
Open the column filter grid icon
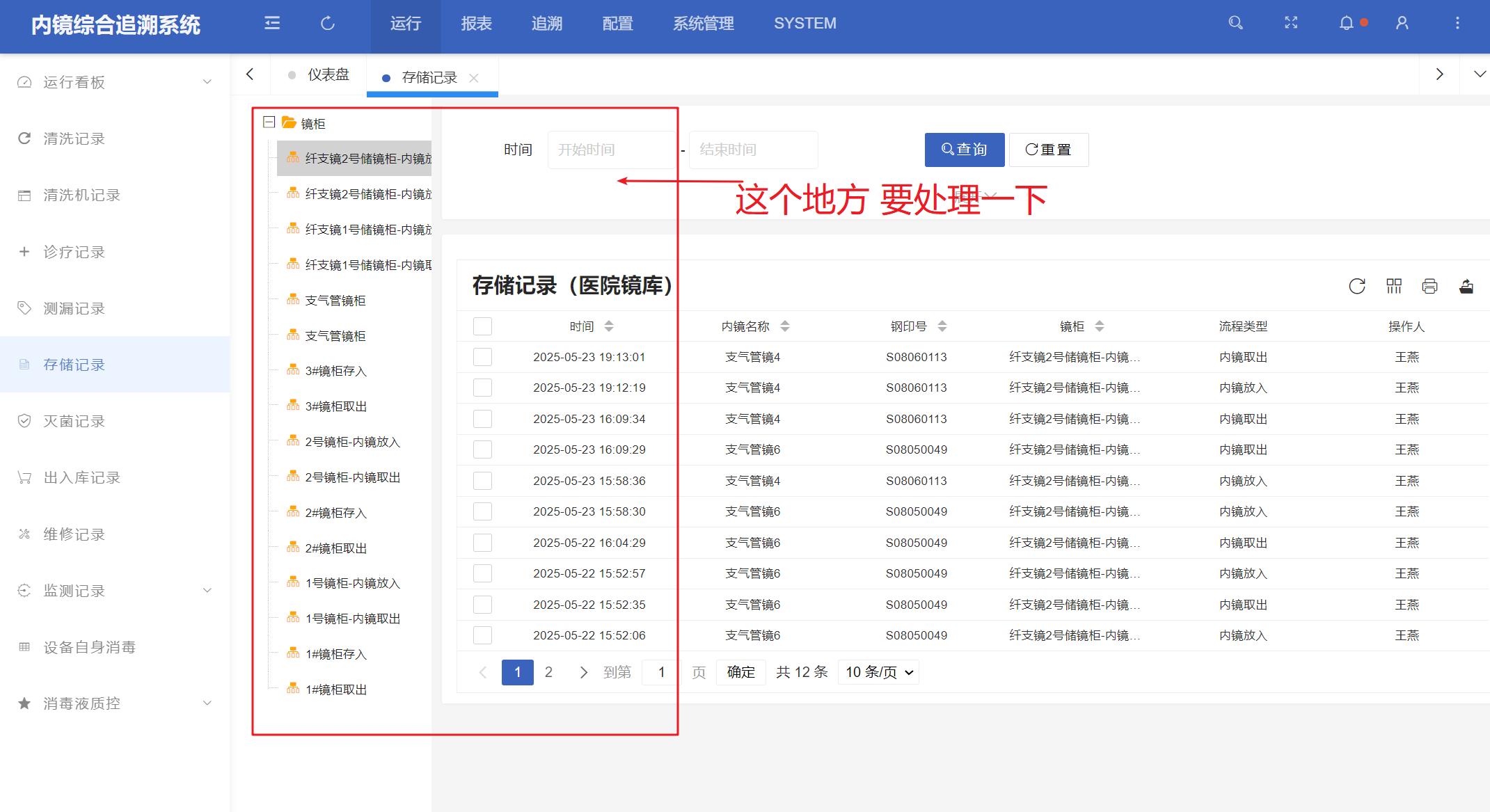(x=1394, y=286)
